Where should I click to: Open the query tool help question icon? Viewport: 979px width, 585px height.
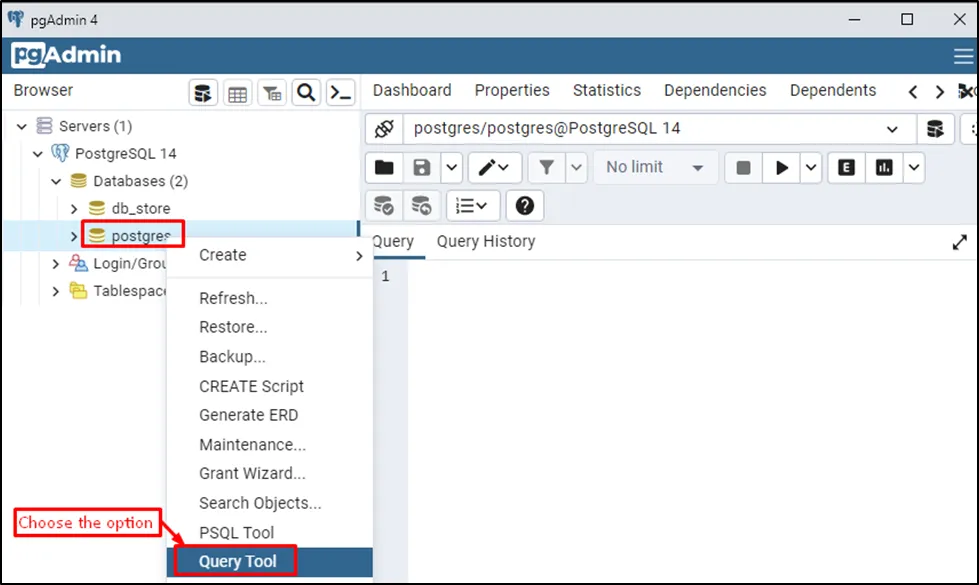[524, 206]
